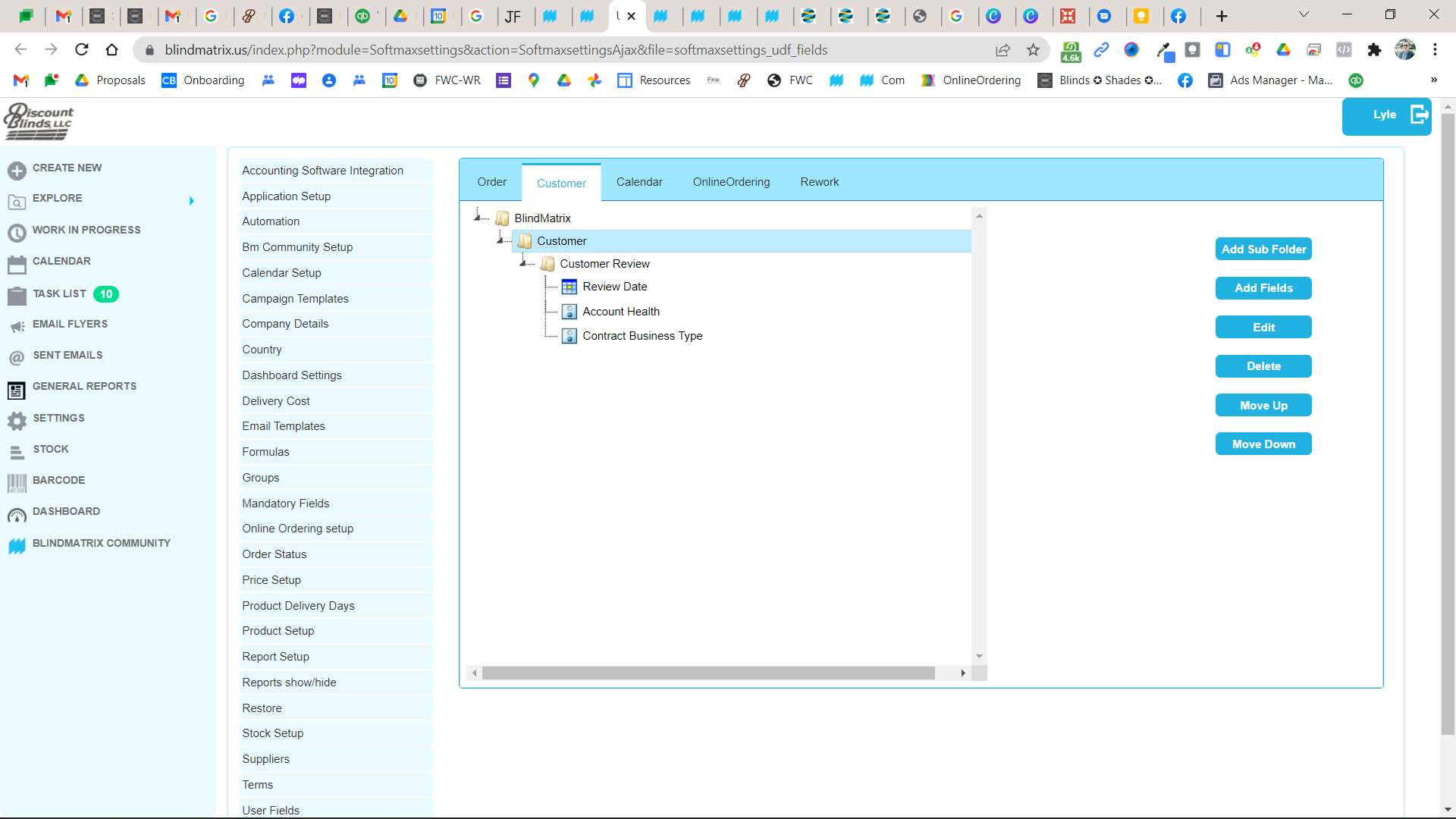Viewport: 1456px width, 819px height.
Task: Open BlindMatrix Community sidebar icon
Action: [x=17, y=546]
